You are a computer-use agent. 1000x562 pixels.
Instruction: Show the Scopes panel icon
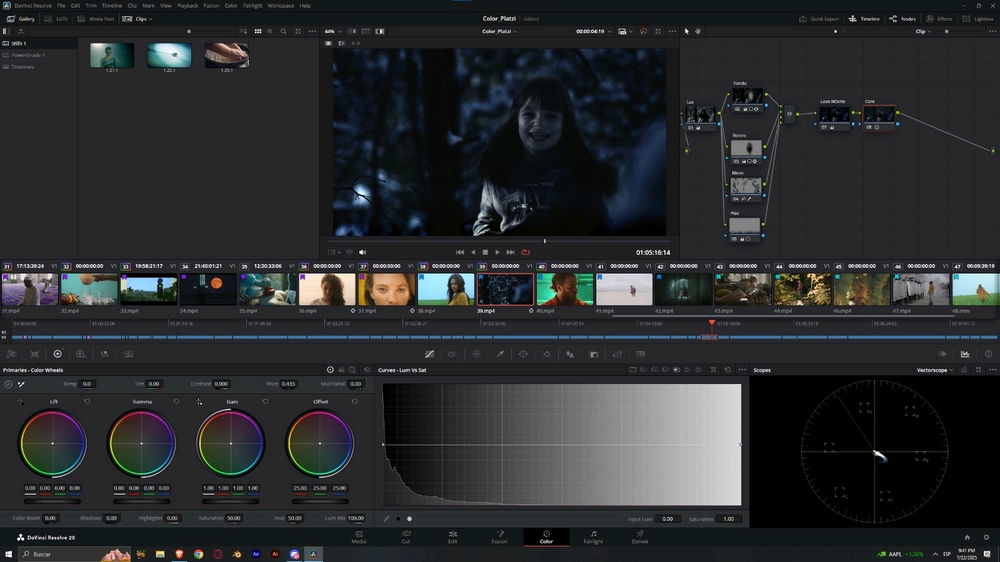coord(965,354)
